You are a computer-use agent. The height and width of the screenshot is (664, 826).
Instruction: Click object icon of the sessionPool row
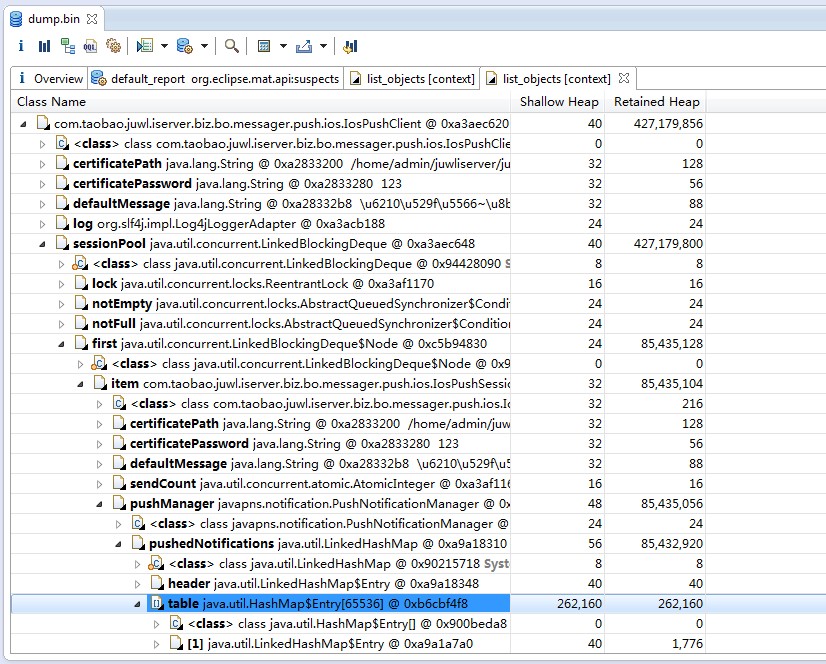62,243
